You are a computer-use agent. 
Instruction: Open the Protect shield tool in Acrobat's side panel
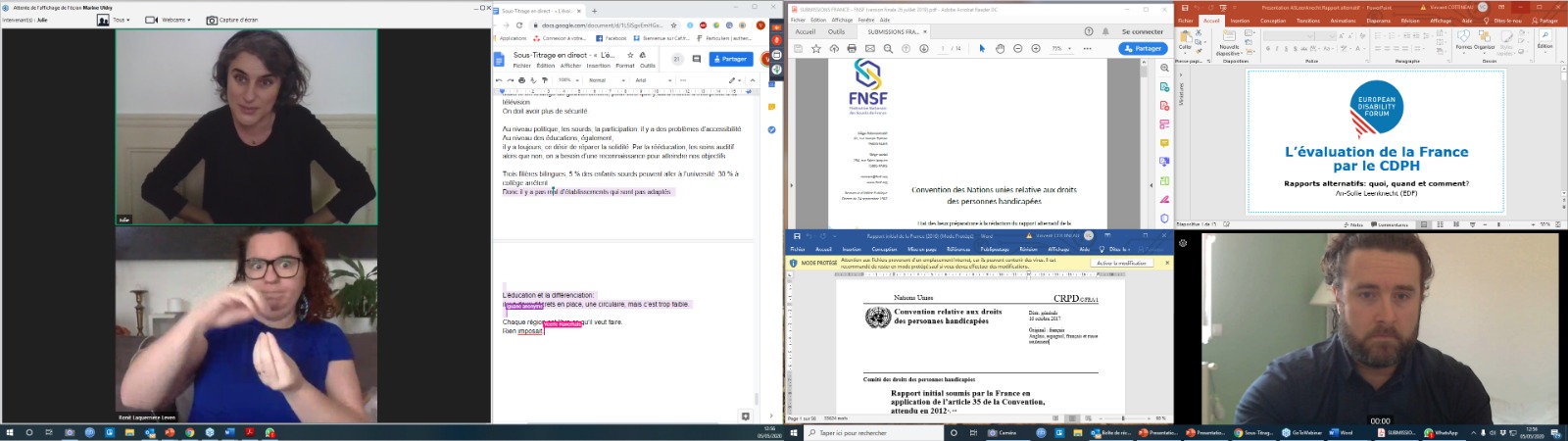1164,218
